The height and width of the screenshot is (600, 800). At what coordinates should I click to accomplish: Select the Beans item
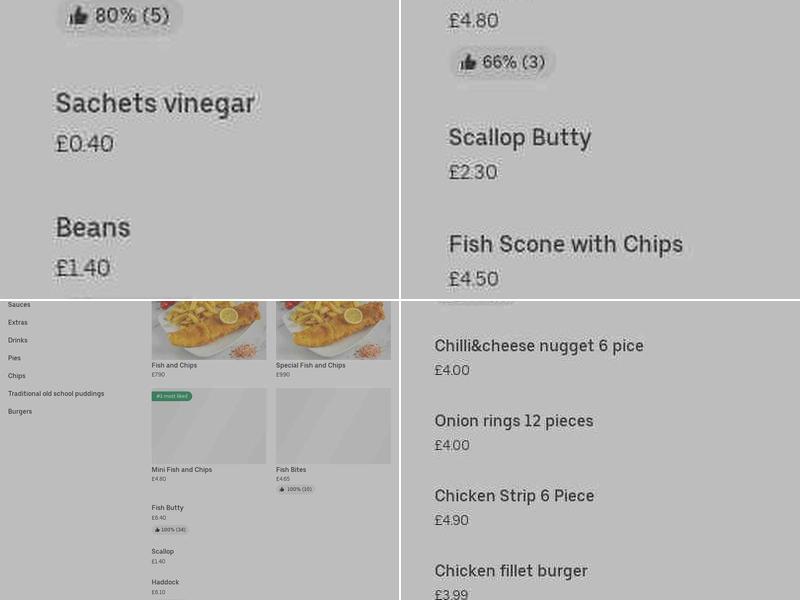[x=92, y=228]
